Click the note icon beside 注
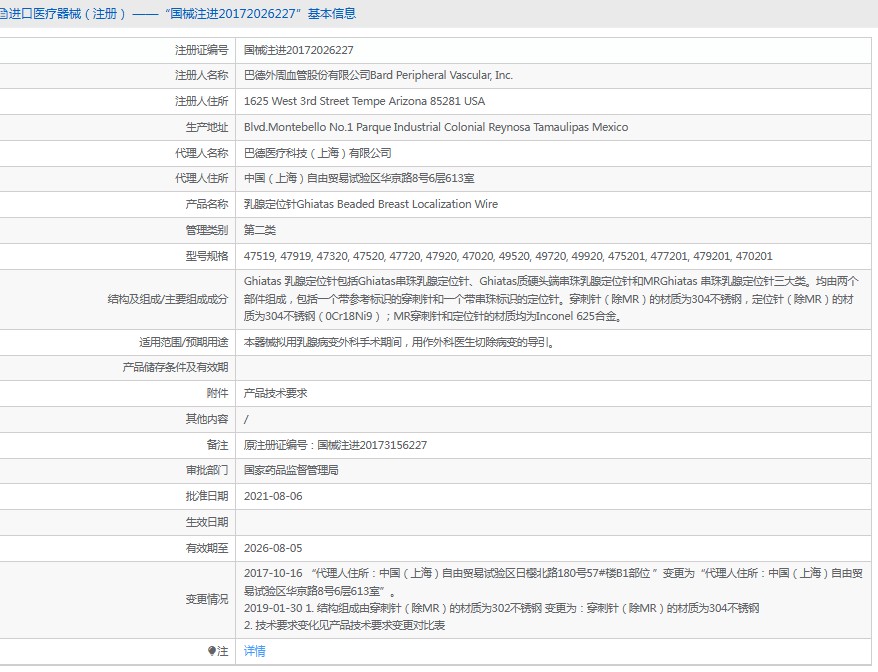This screenshot has height=672, width=878. (x=212, y=651)
